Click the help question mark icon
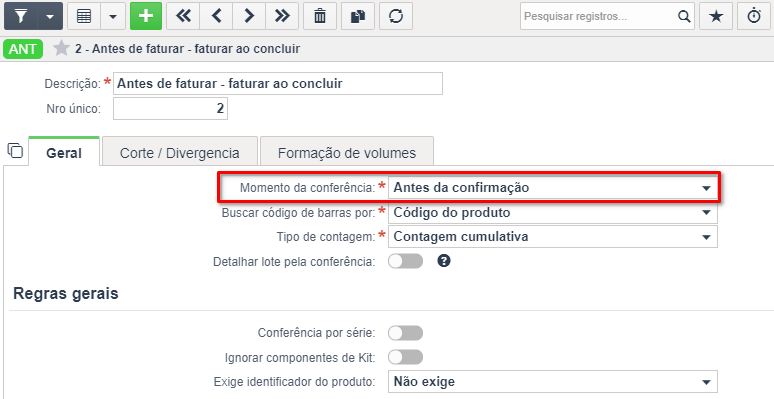The image size is (774, 399). tap(444, 261)
